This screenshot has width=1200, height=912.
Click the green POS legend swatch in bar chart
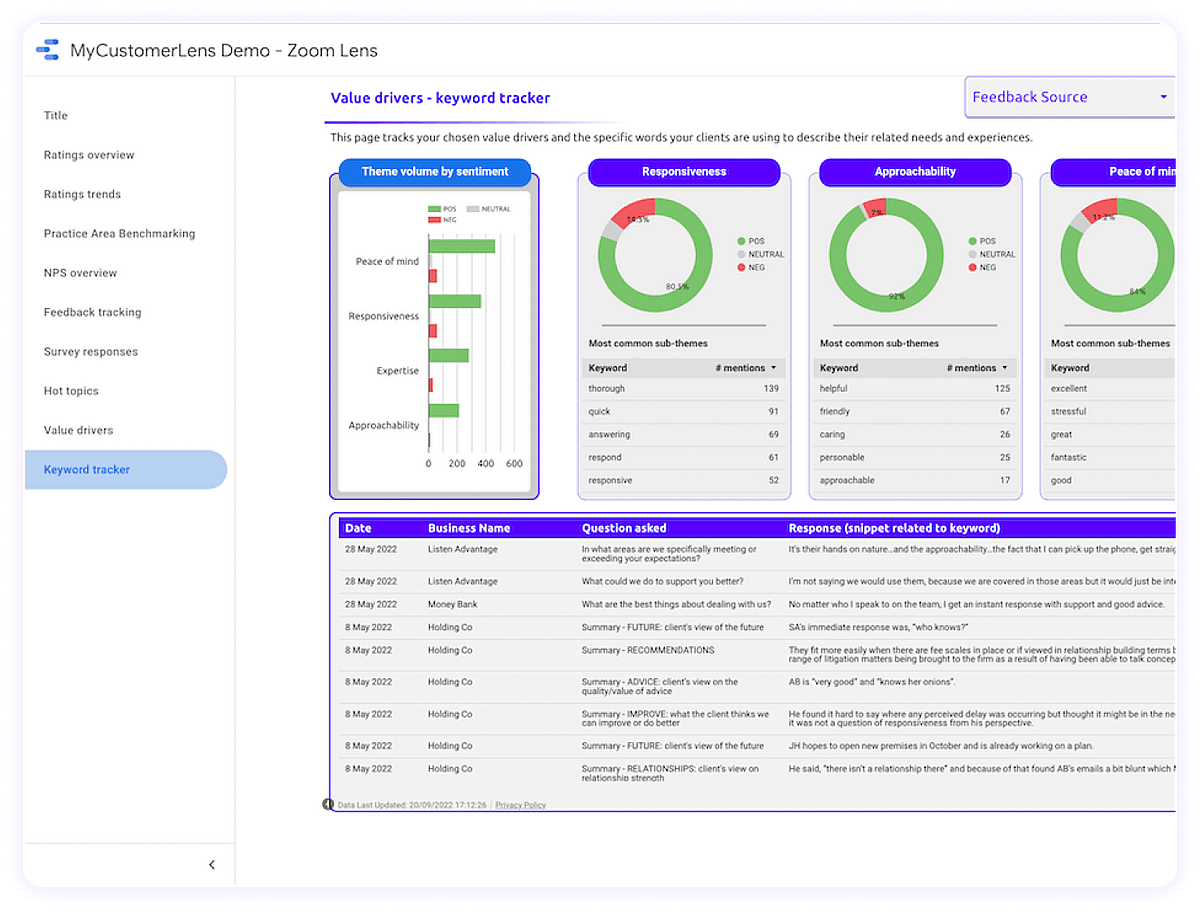click(434, 210)
